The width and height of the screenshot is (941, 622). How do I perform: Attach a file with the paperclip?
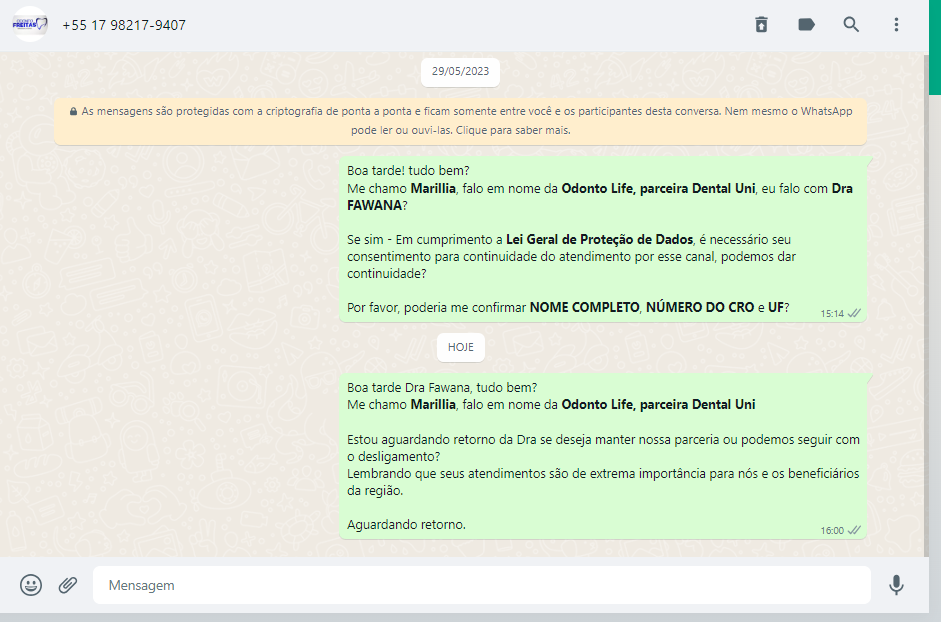(68, 585)
